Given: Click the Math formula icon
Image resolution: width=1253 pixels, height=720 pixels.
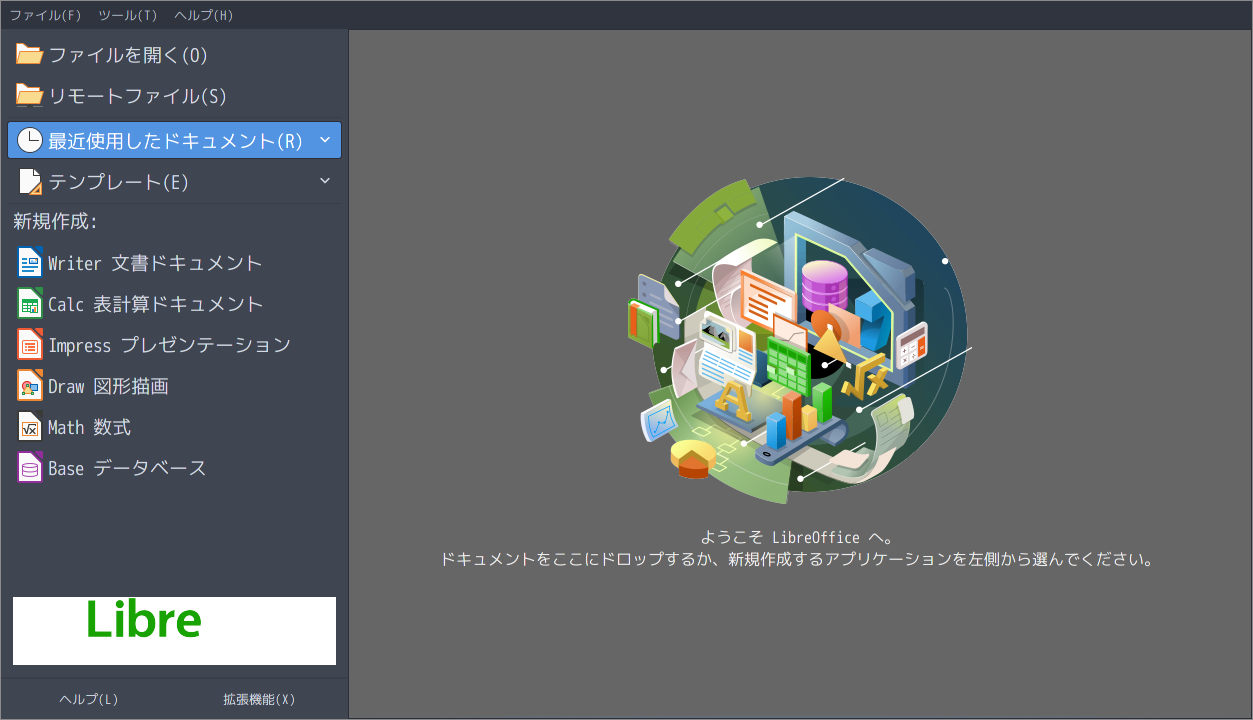Looking at the screenshot, I should (30, 426).
